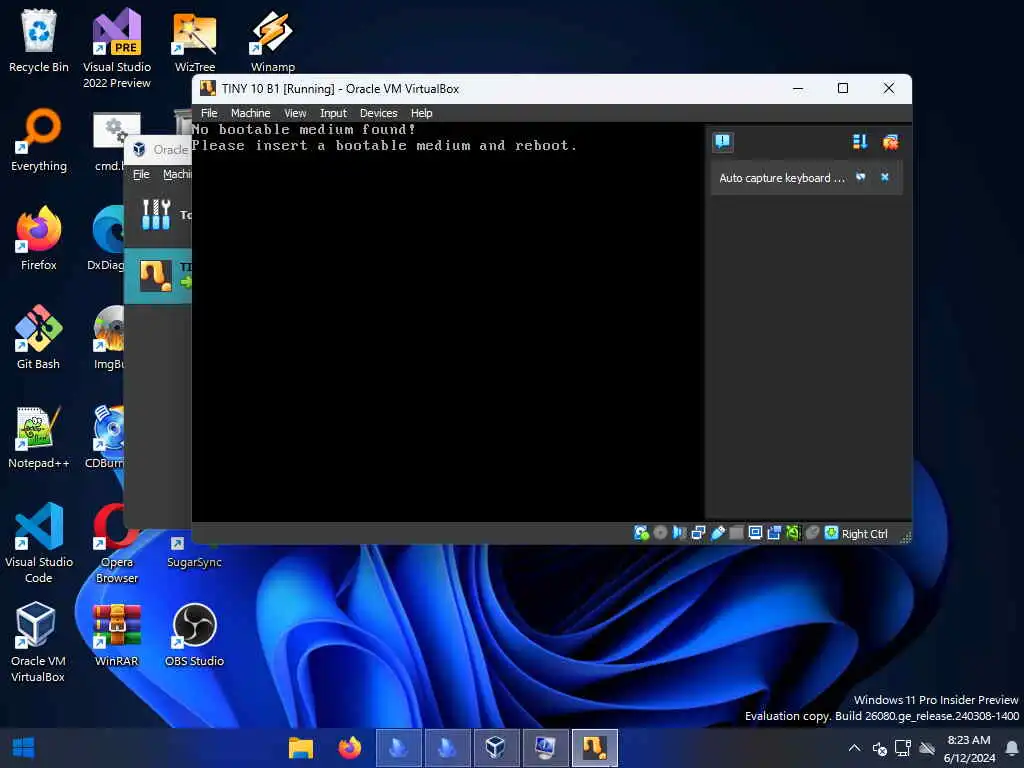Click the green CPU status indicator icon
The height and width of the screenshot is (768, 1024).
pyautogui.click(x=793, y=533)
